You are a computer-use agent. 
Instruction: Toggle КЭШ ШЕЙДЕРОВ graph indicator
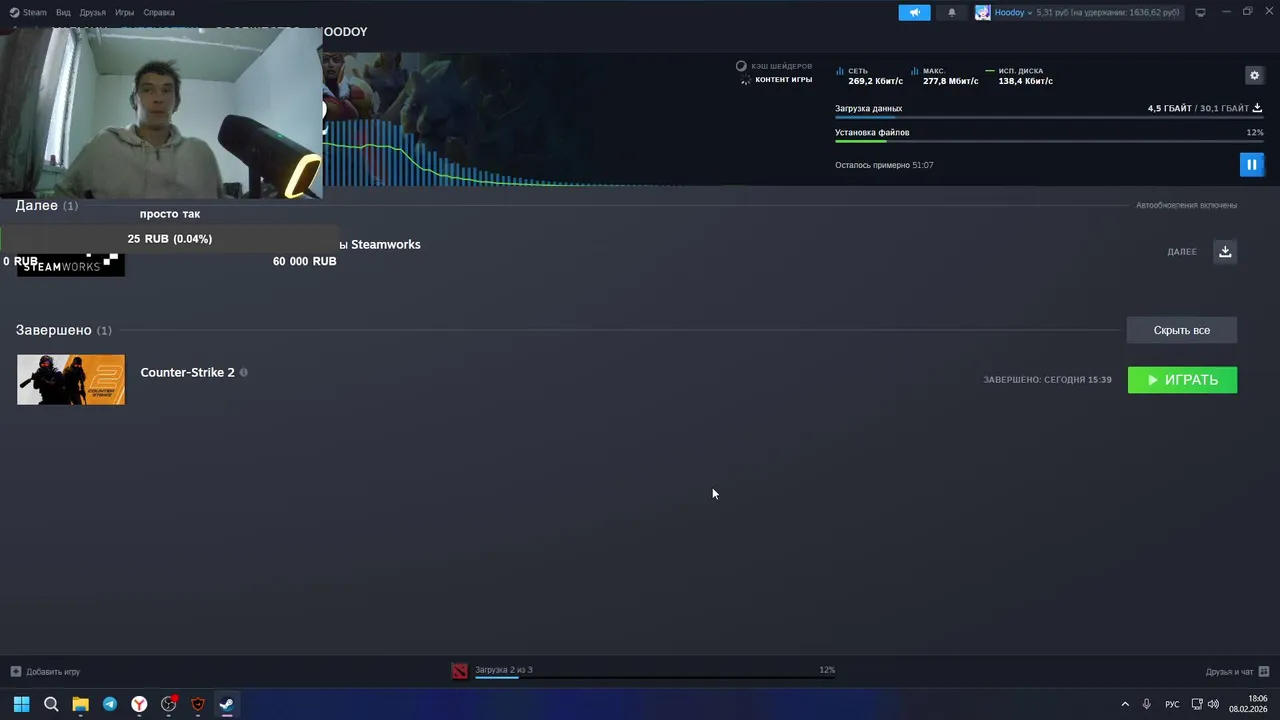(x=775, y=66)
